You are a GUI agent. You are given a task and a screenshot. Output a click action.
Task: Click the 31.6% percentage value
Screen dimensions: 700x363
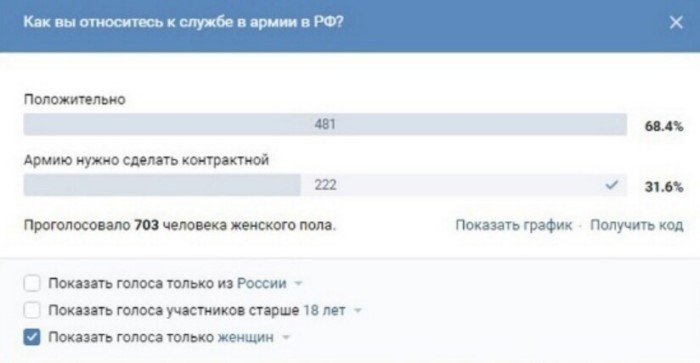pos(664,187)
